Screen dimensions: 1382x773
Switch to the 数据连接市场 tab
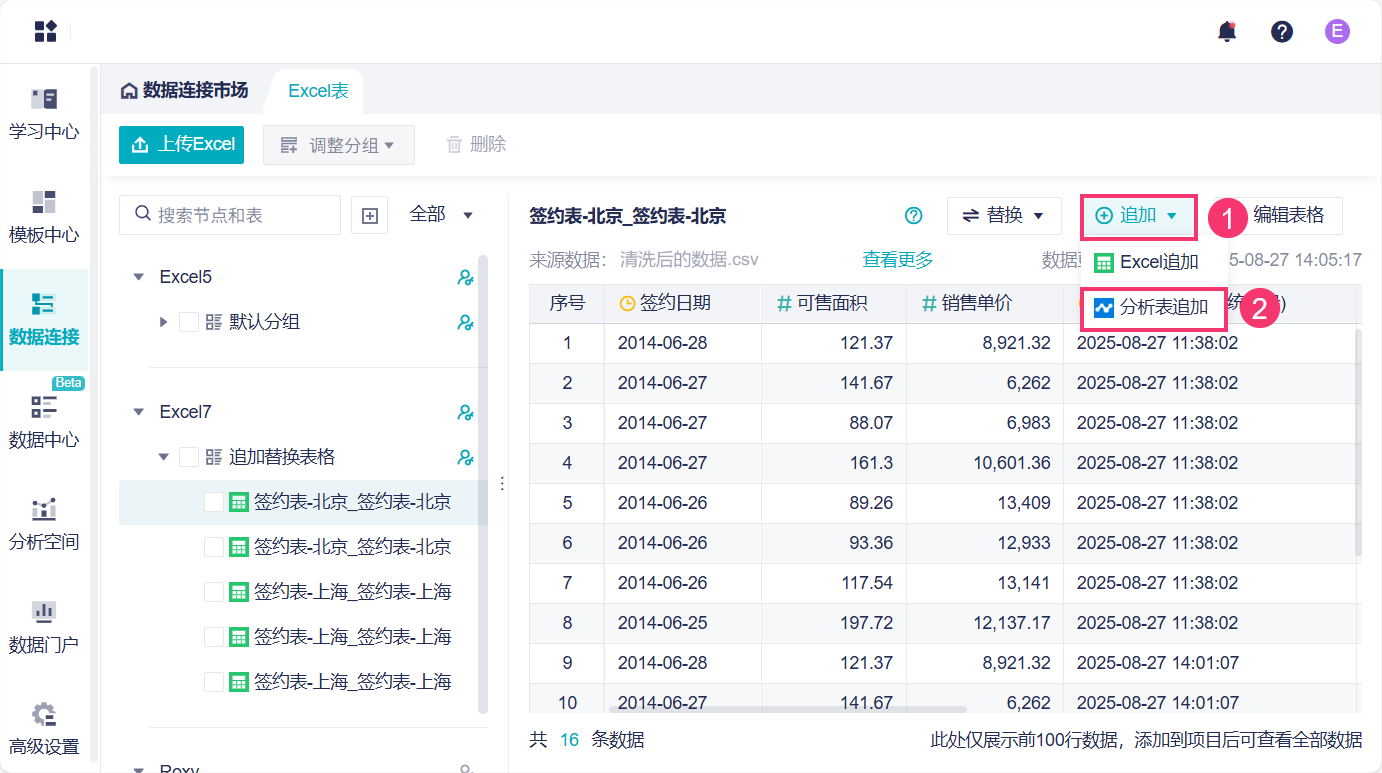coord(184,91)
